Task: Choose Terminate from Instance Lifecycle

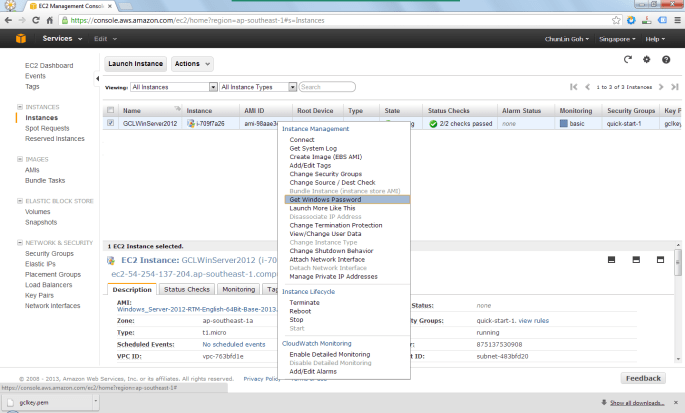Action: [x=304, y=302]
